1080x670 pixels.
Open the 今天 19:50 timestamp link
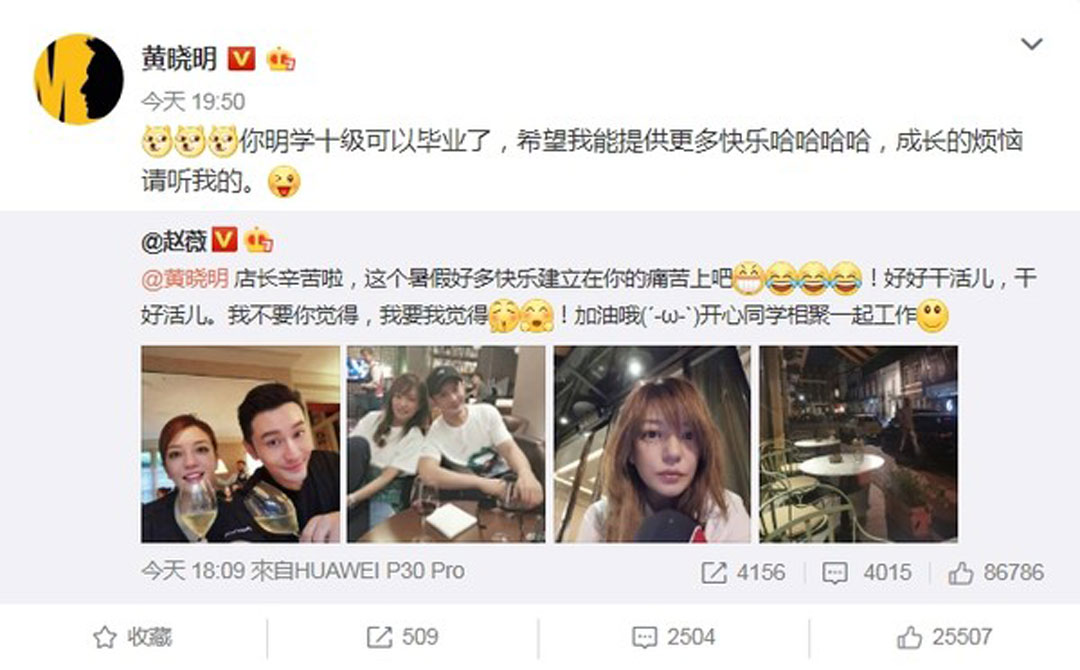(193, 102)
